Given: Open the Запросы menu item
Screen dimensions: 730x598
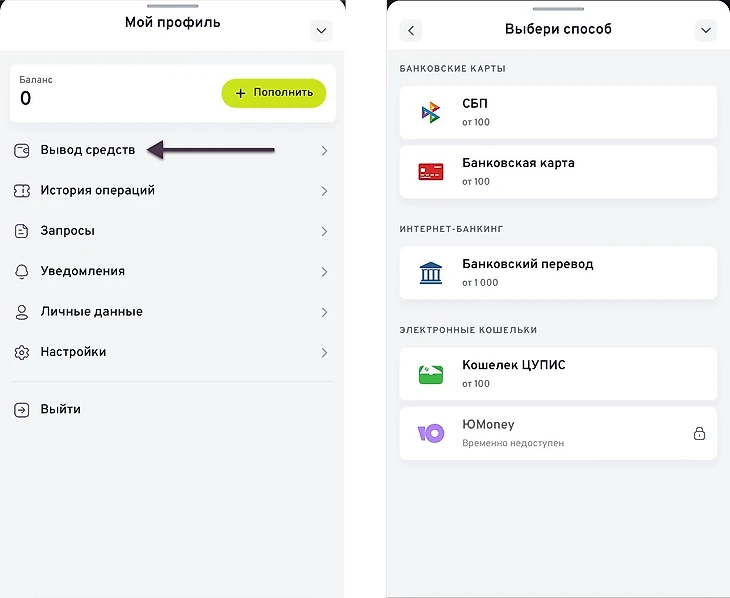Looking at the screenshot, I should [68, 231].
